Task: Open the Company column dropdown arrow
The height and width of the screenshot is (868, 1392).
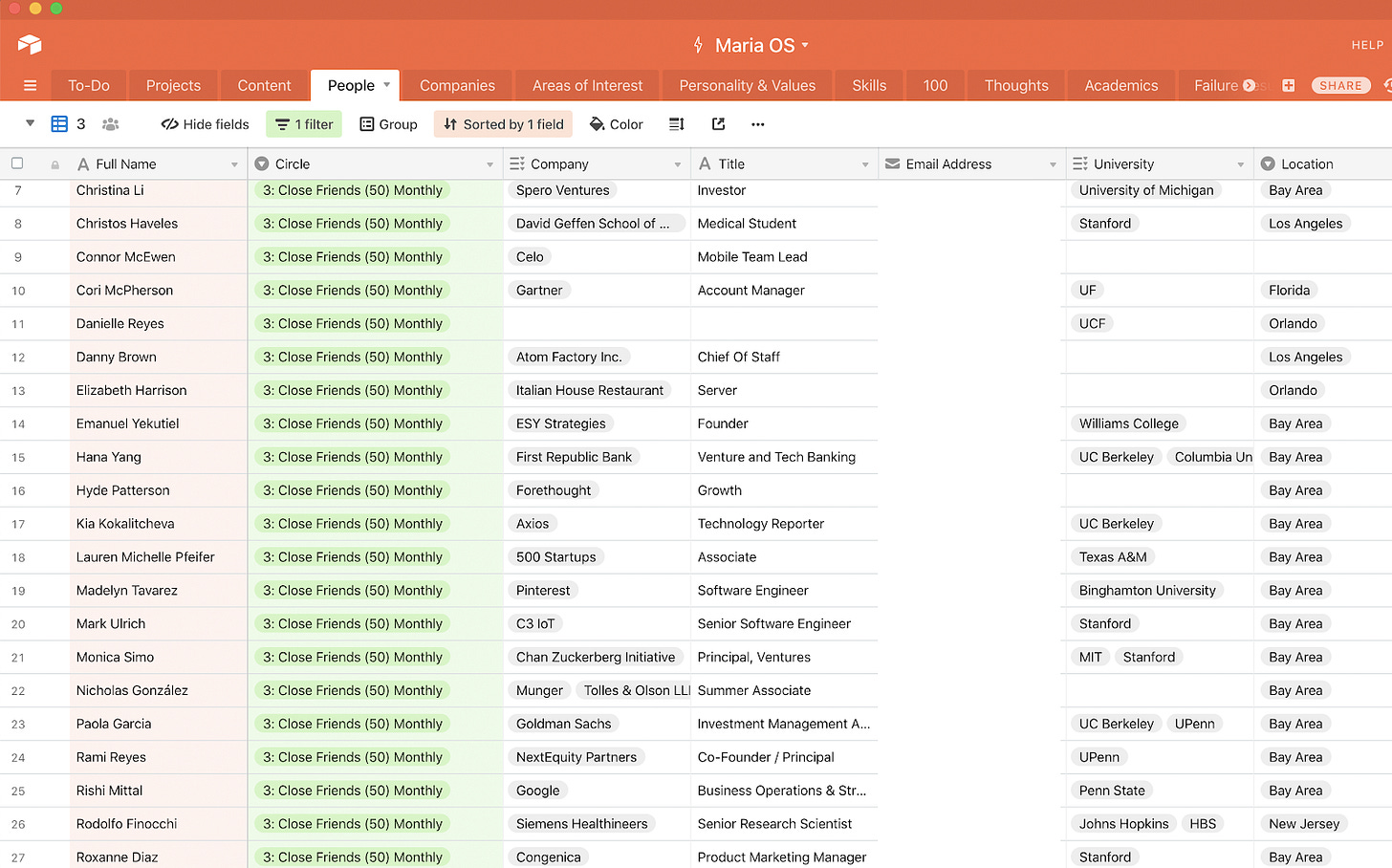Action: [677, 164]
